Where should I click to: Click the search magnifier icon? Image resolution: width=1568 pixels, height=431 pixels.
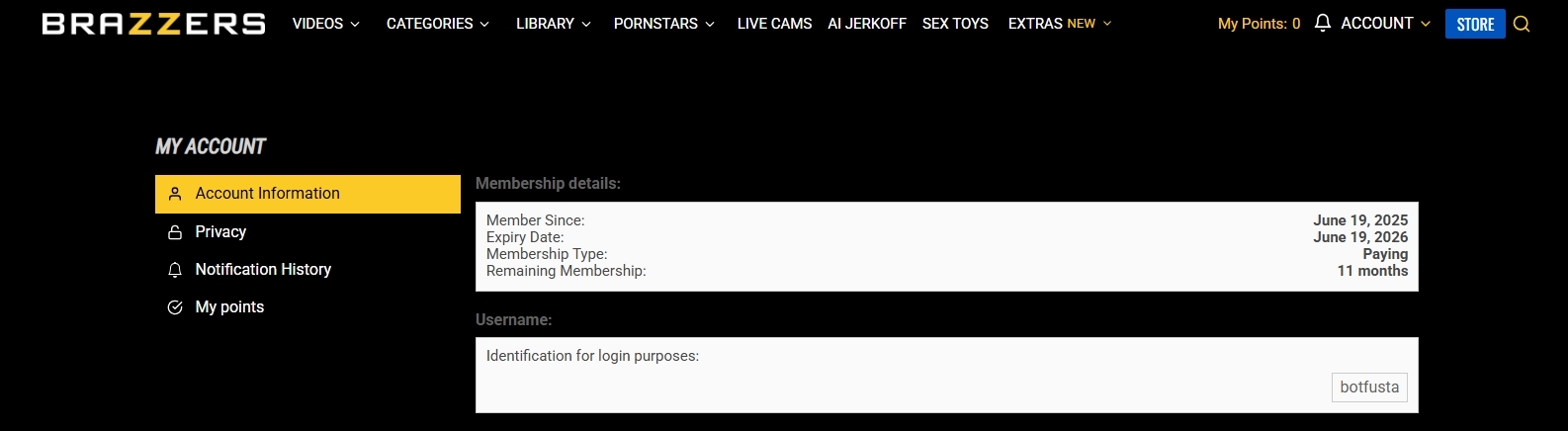pos(1522,24)
